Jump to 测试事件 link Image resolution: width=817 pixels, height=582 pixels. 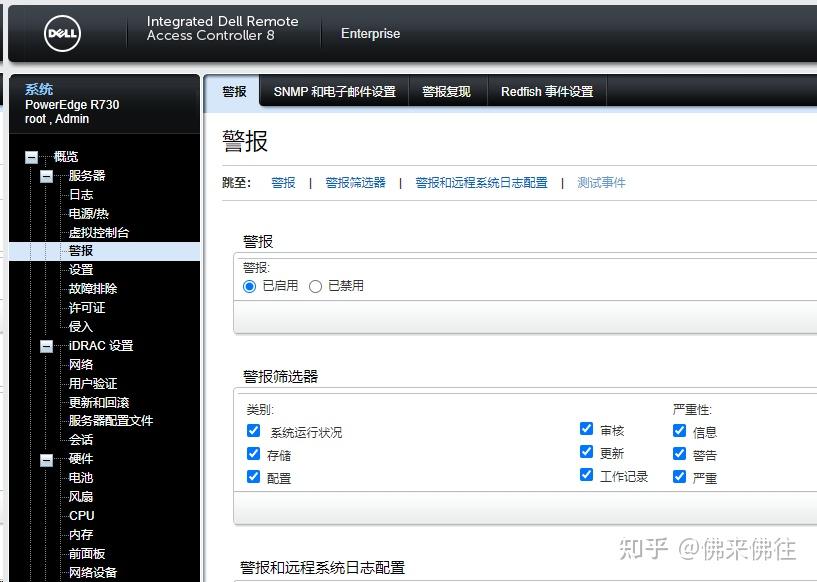601,183
